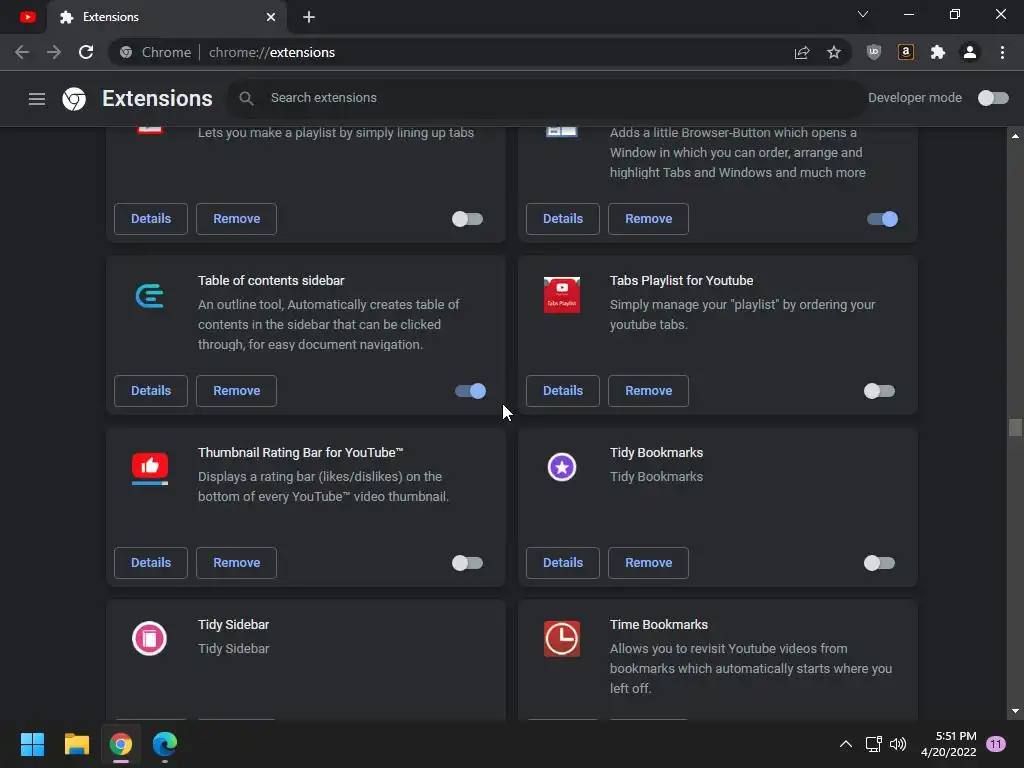This screenshot has height=768, width=1024.
Task: Remove Tabs Playlist for Youtube
Action: (648, 391)
